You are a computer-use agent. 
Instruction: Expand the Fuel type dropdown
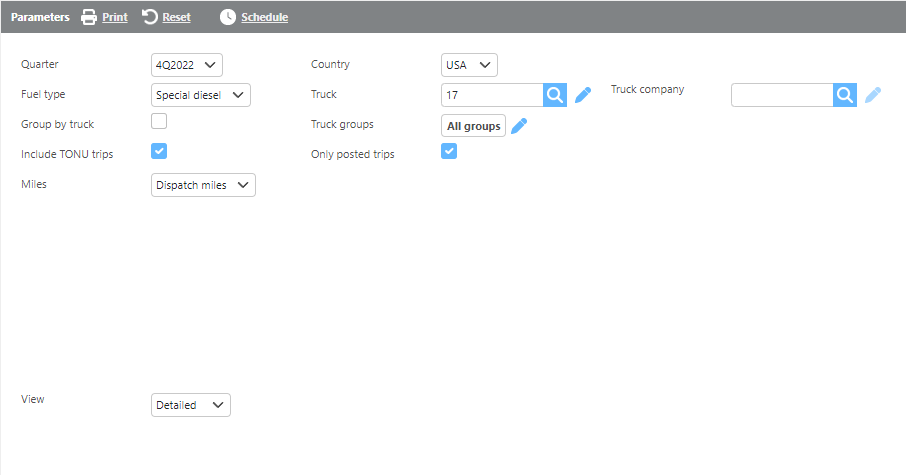pos(200,95)
